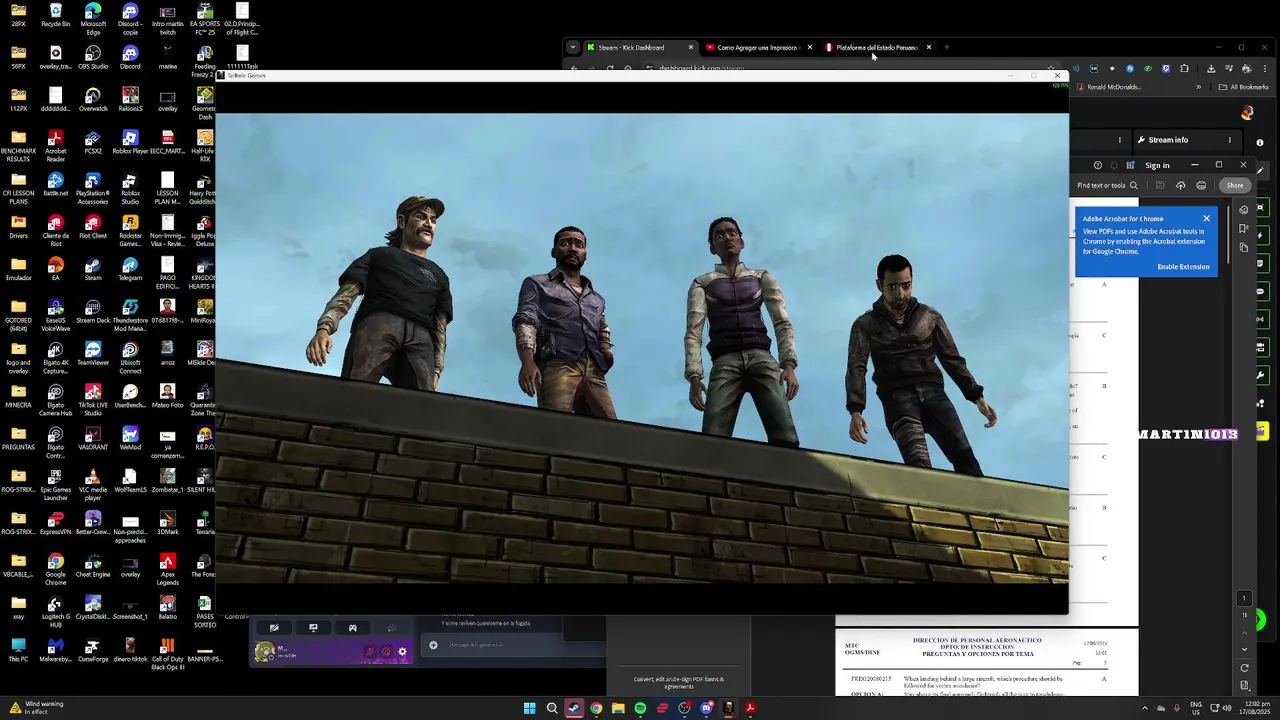Select the Google Chrome desktop icon
The image size is (1280, 720).
click(56, 570)
